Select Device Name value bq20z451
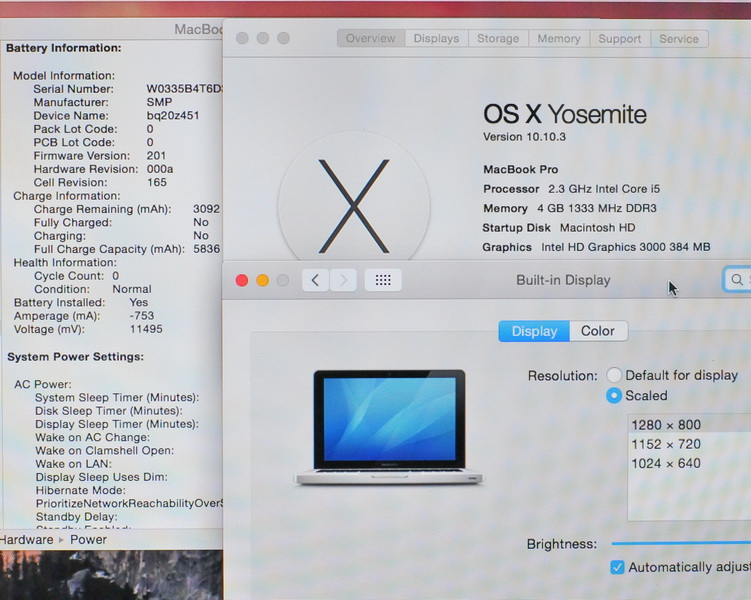This screenshot has width=751, height=600. (x=172, y=115)
